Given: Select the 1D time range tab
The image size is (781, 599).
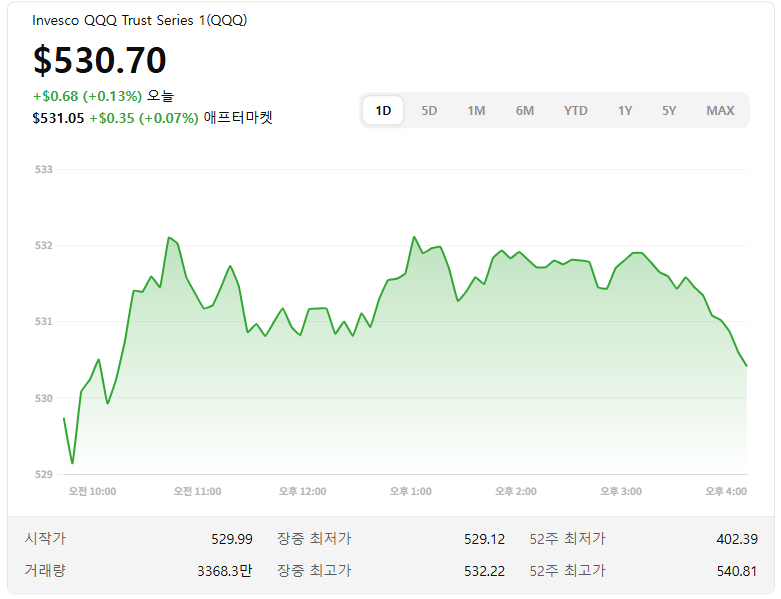Looking at the screenshot, I should pos(383,111).
